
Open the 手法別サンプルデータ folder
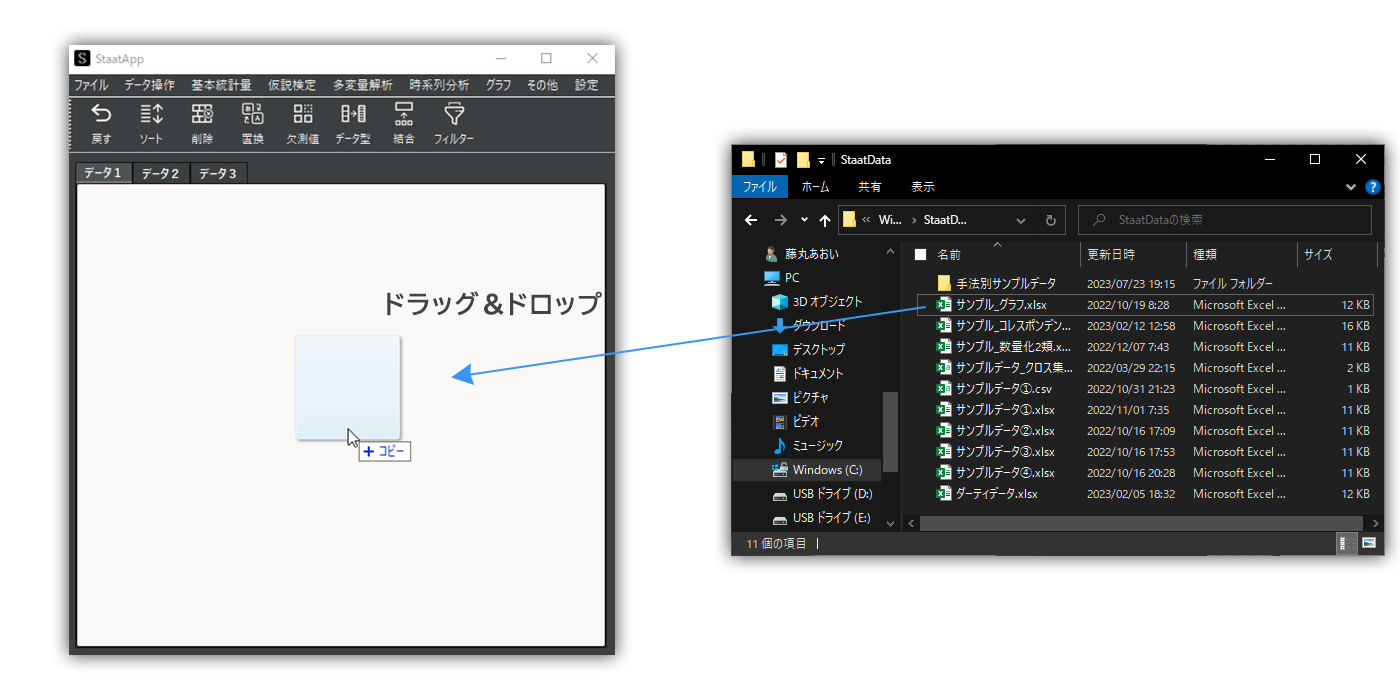(x=1003, y=283)
